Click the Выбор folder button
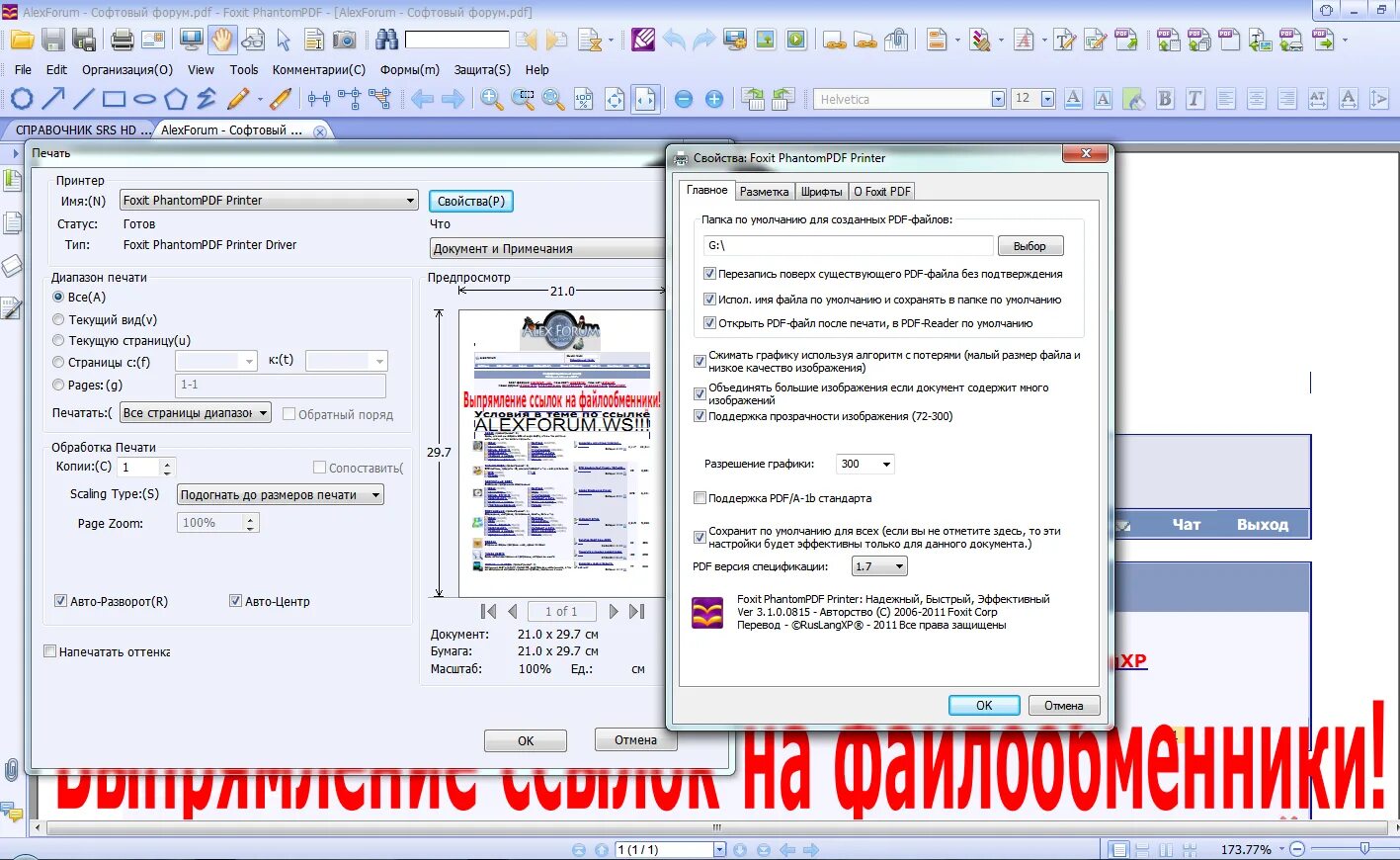Image resolution: width=1400 pixels, height=860 pixels. coord(1029,246)
